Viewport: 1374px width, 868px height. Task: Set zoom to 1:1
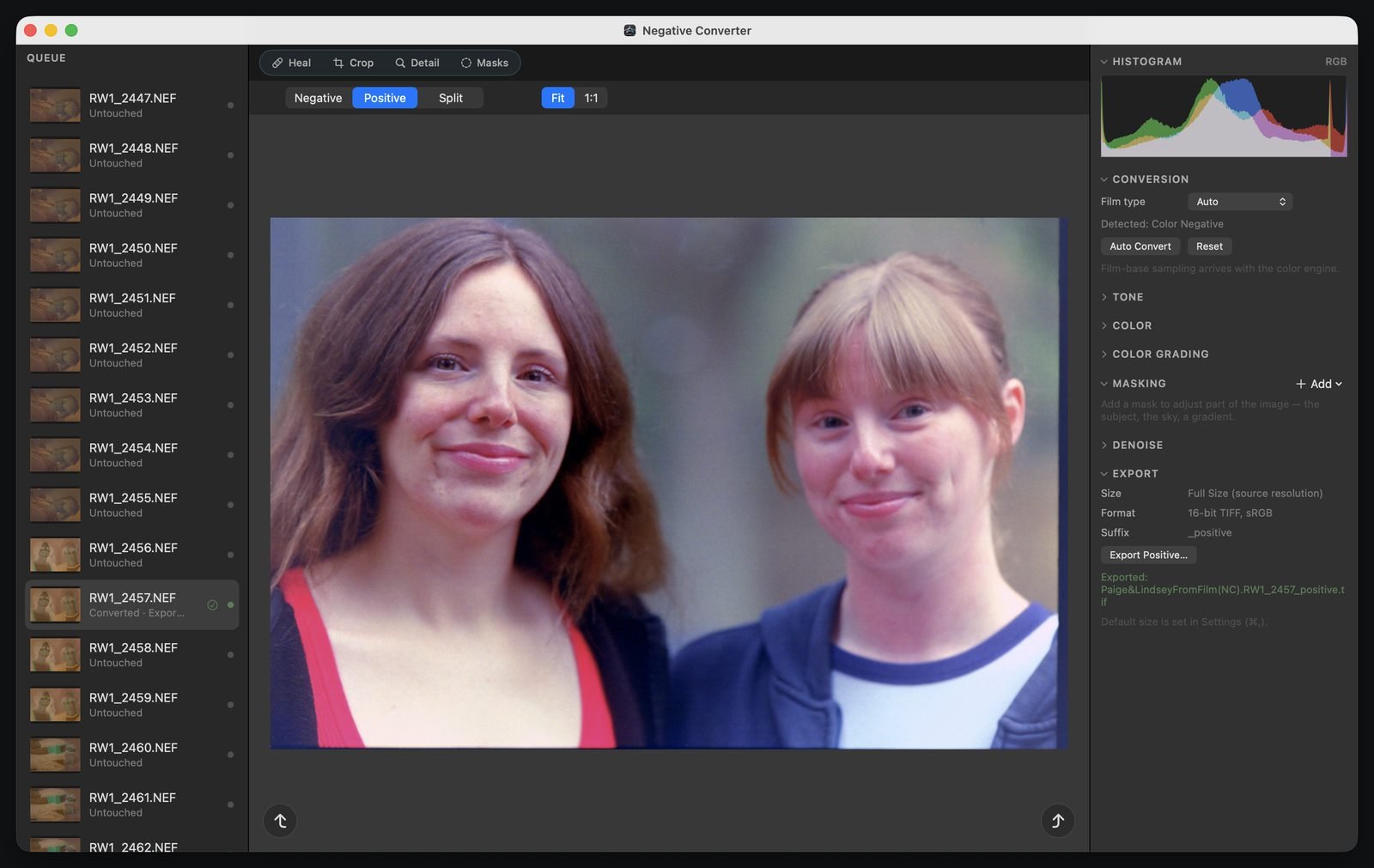click(x=591, y=98)
